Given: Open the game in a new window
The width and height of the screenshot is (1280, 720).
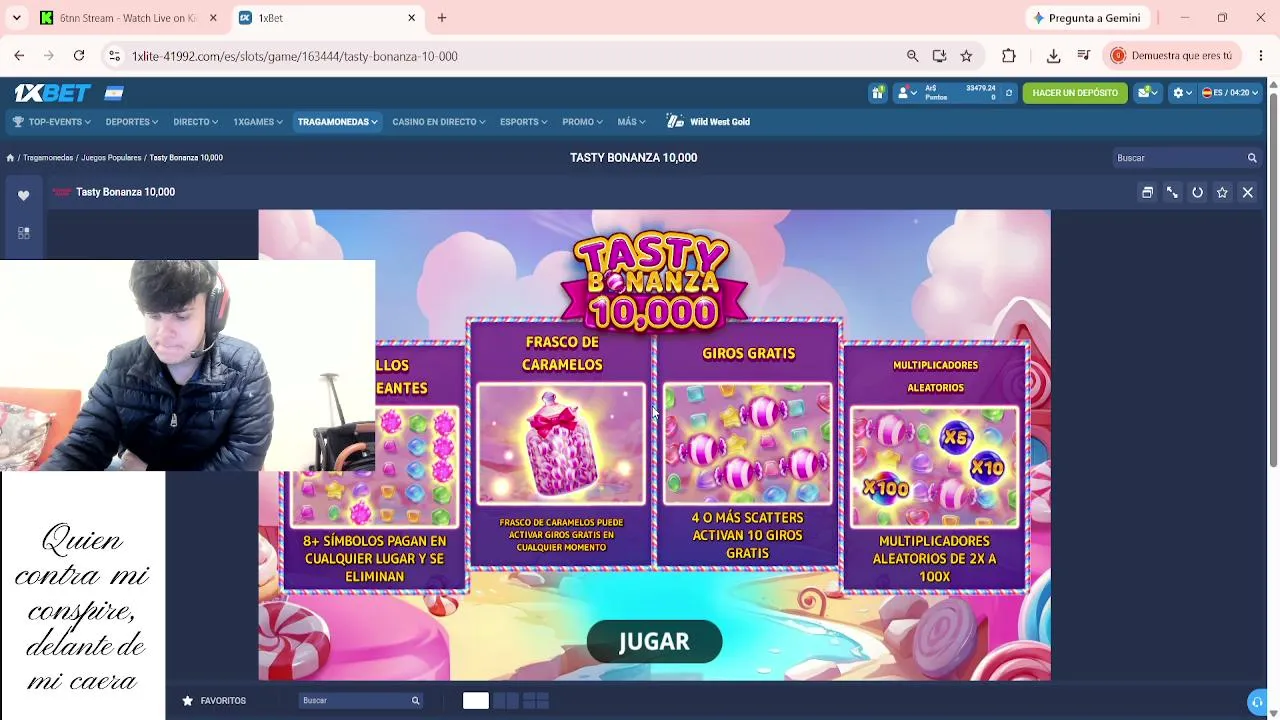Looking at the screenshot, I should (1147, 192).
